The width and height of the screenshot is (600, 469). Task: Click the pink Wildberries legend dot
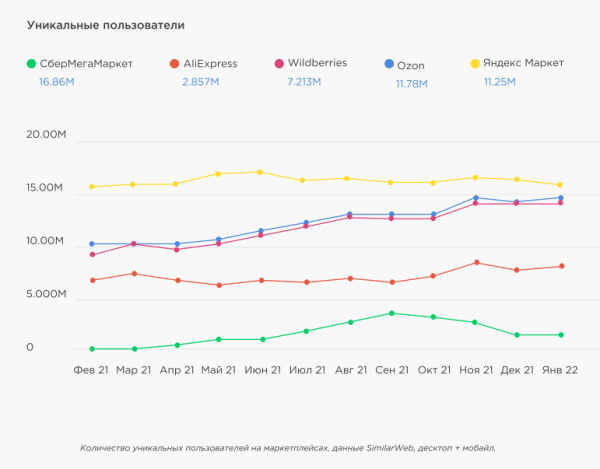tap(279, 64)
